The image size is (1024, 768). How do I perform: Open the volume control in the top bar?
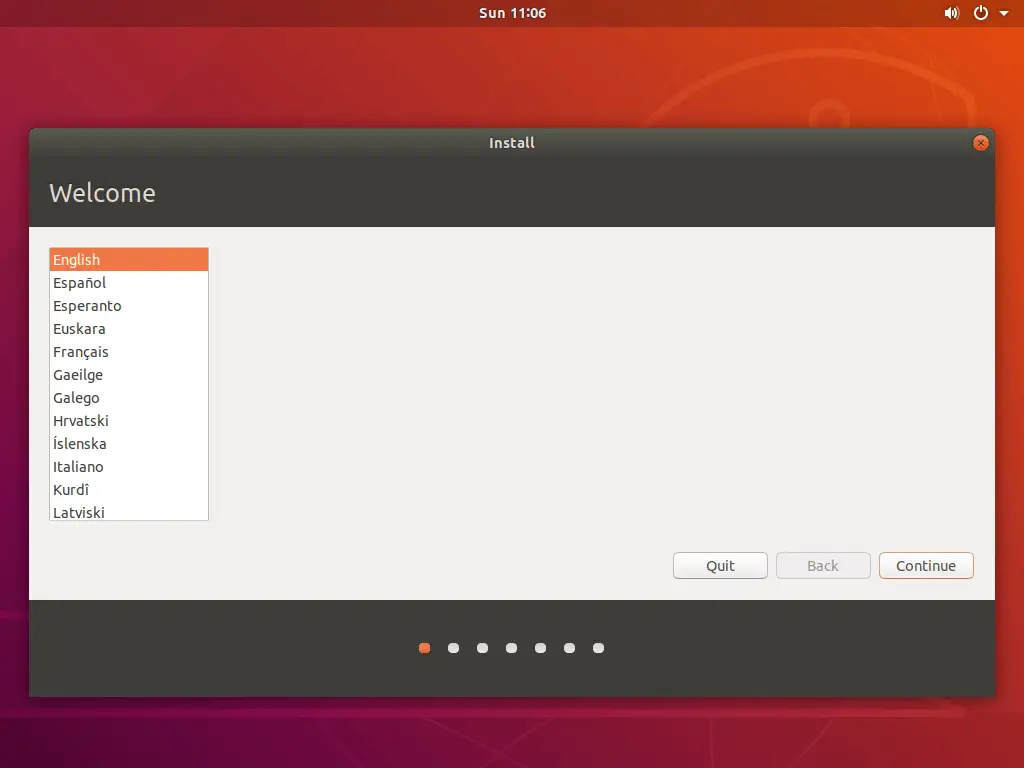(952, 13)
